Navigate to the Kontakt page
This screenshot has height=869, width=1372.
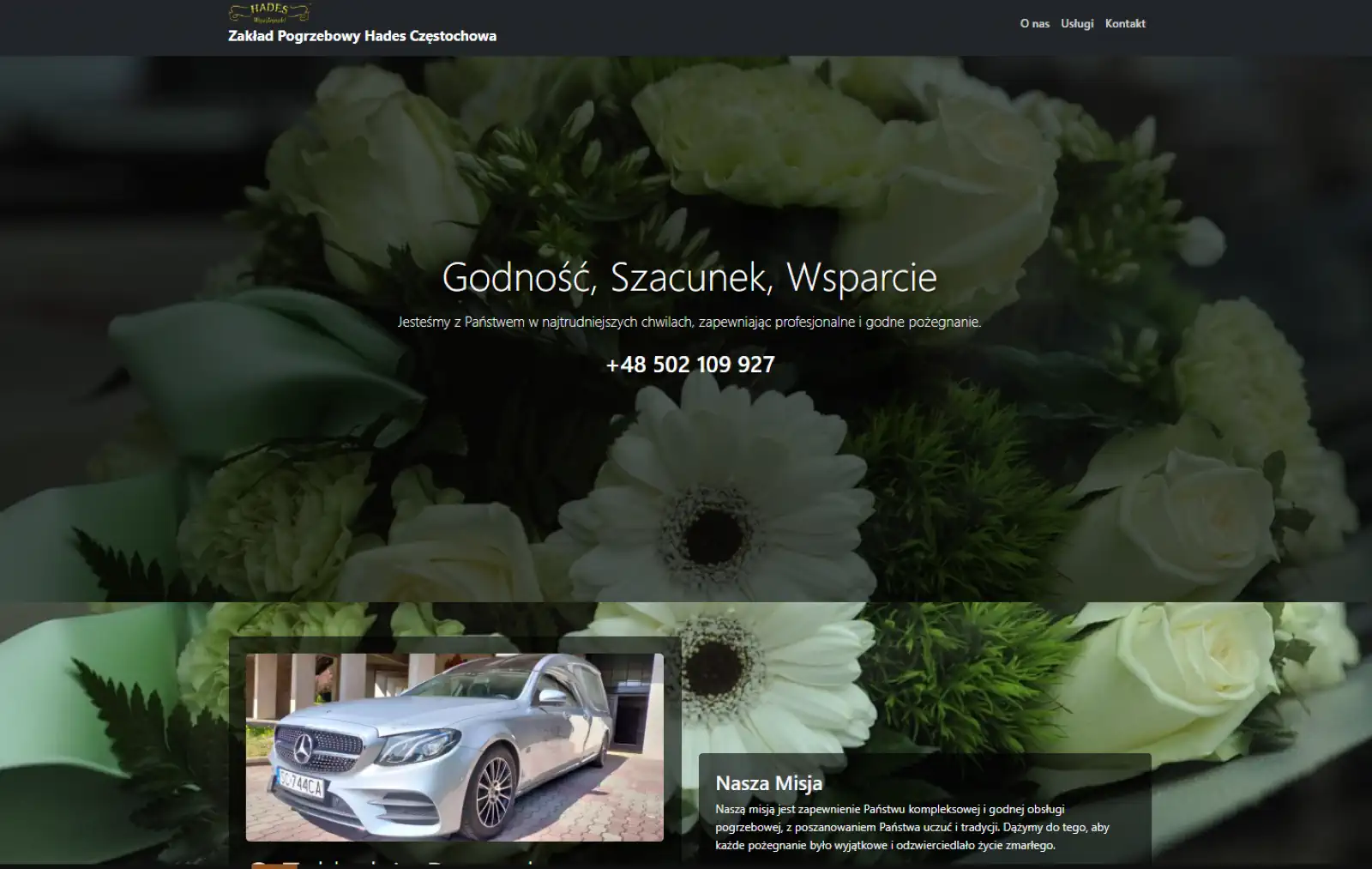coord(1125,24)
